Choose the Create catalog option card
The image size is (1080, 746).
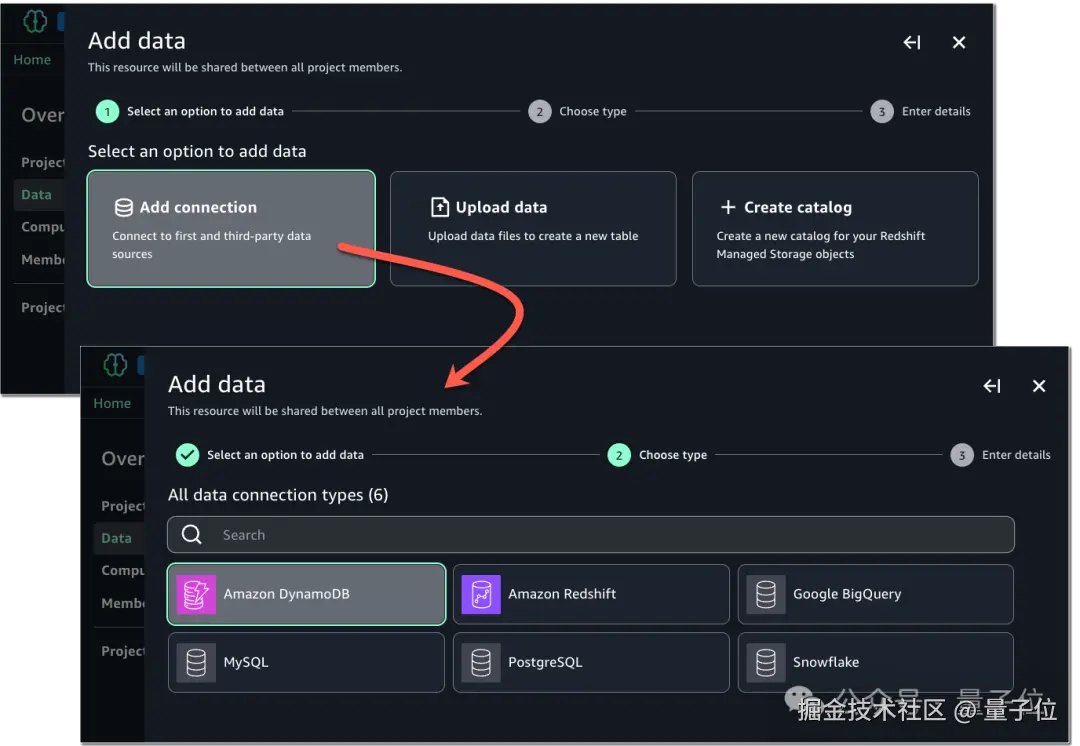point(835,229)
